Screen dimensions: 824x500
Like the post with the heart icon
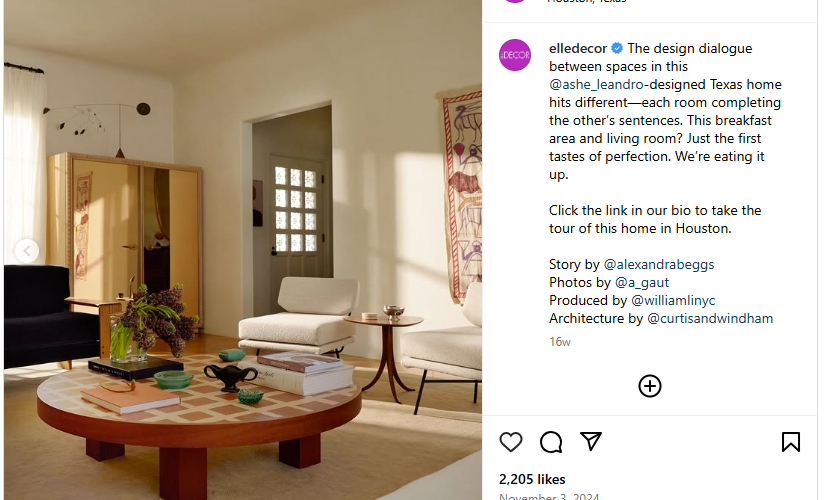click(x=510, y=442)
